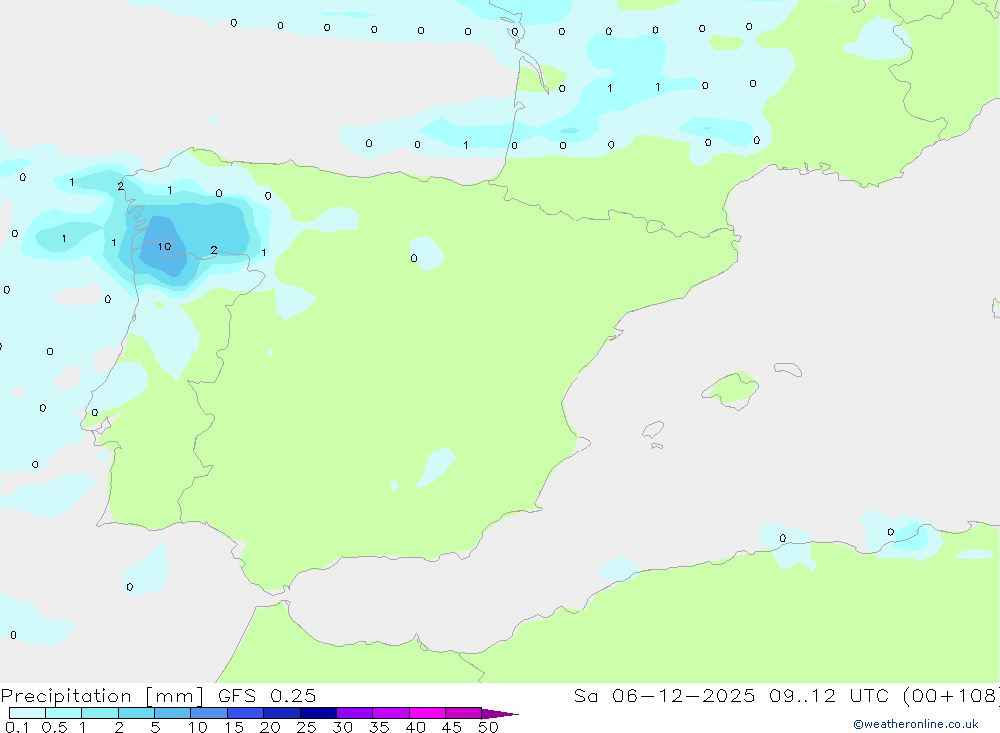Open the weatheronline.co.uk credit link
1000x733 pixels.
[x=916, y=724]
